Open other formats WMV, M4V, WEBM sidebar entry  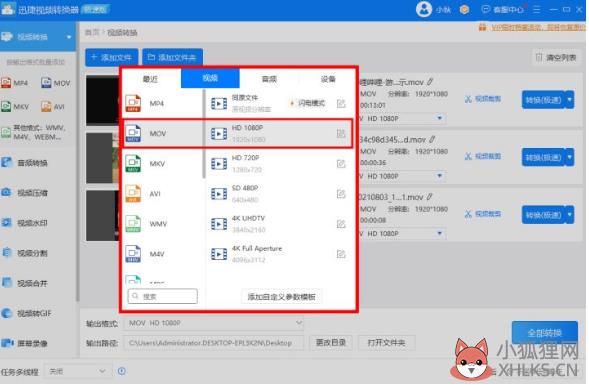(34, 132)
